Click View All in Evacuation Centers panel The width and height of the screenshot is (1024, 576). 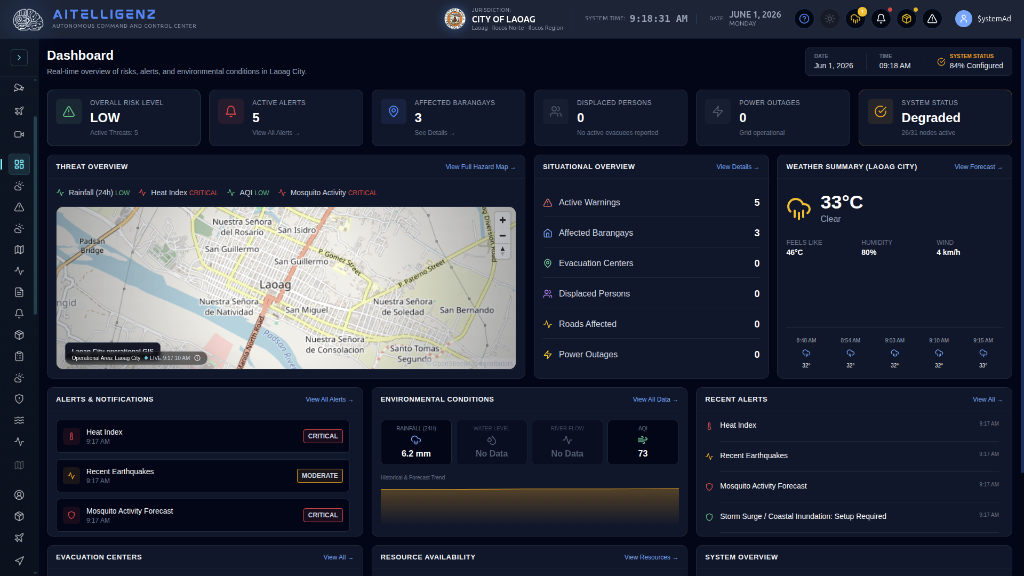338,557
